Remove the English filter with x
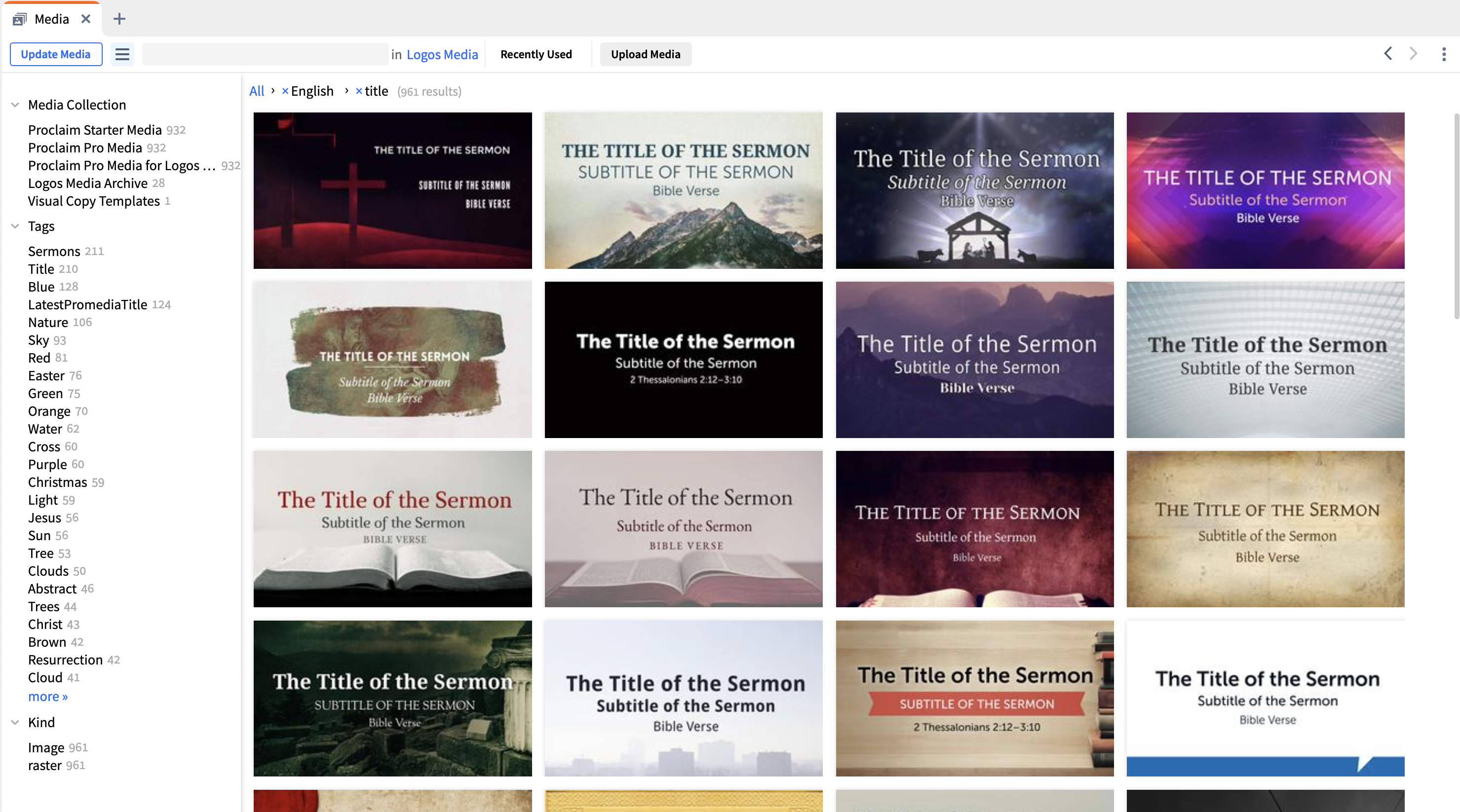1460x812 pixels. (x=285, y=91)
